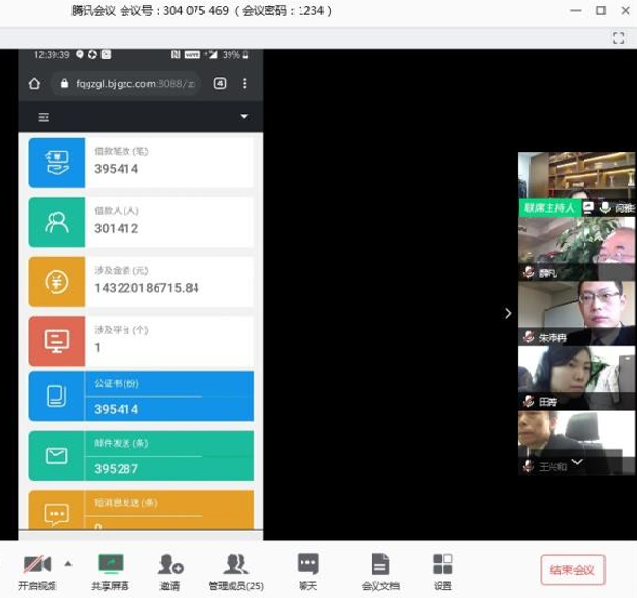This screenshot has height=598, width=637.
Task: Tap the browser home icon
Action: click(x=34, y=84)
